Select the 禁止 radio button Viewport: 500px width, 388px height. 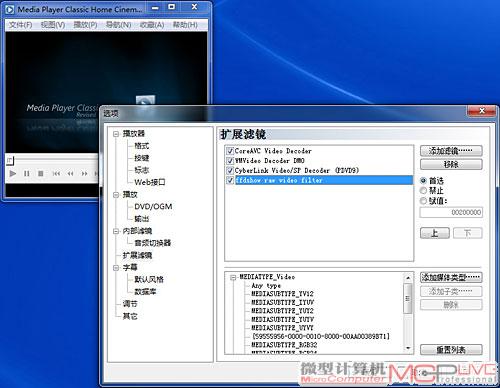point(424,191)
